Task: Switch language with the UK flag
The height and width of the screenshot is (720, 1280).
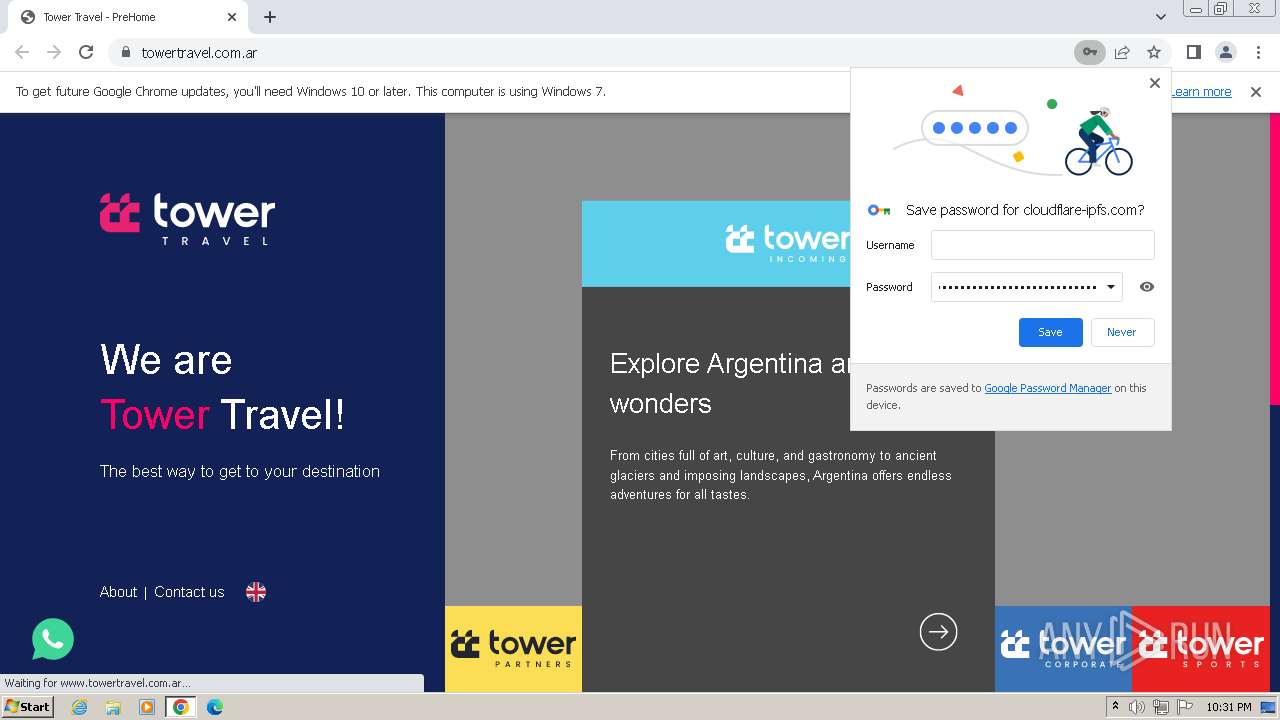Action: [x=256, y=592]
